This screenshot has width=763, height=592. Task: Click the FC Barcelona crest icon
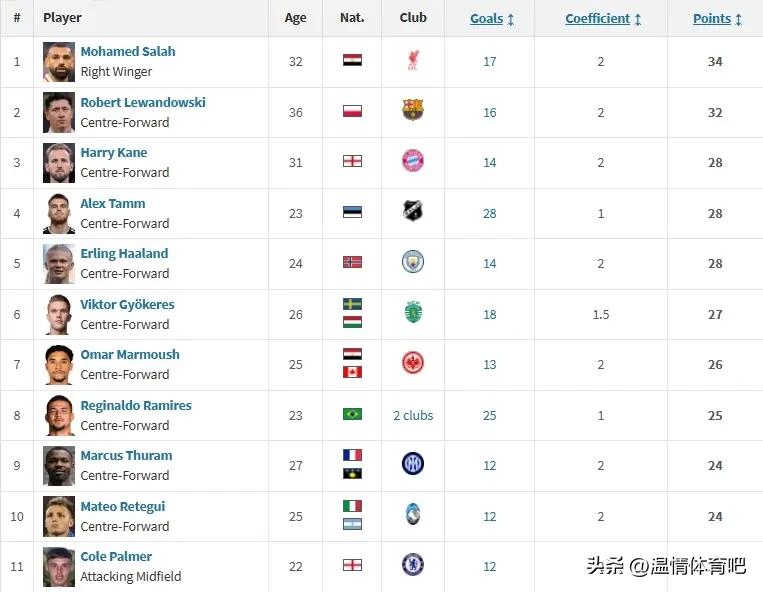[x=413, y=110]
